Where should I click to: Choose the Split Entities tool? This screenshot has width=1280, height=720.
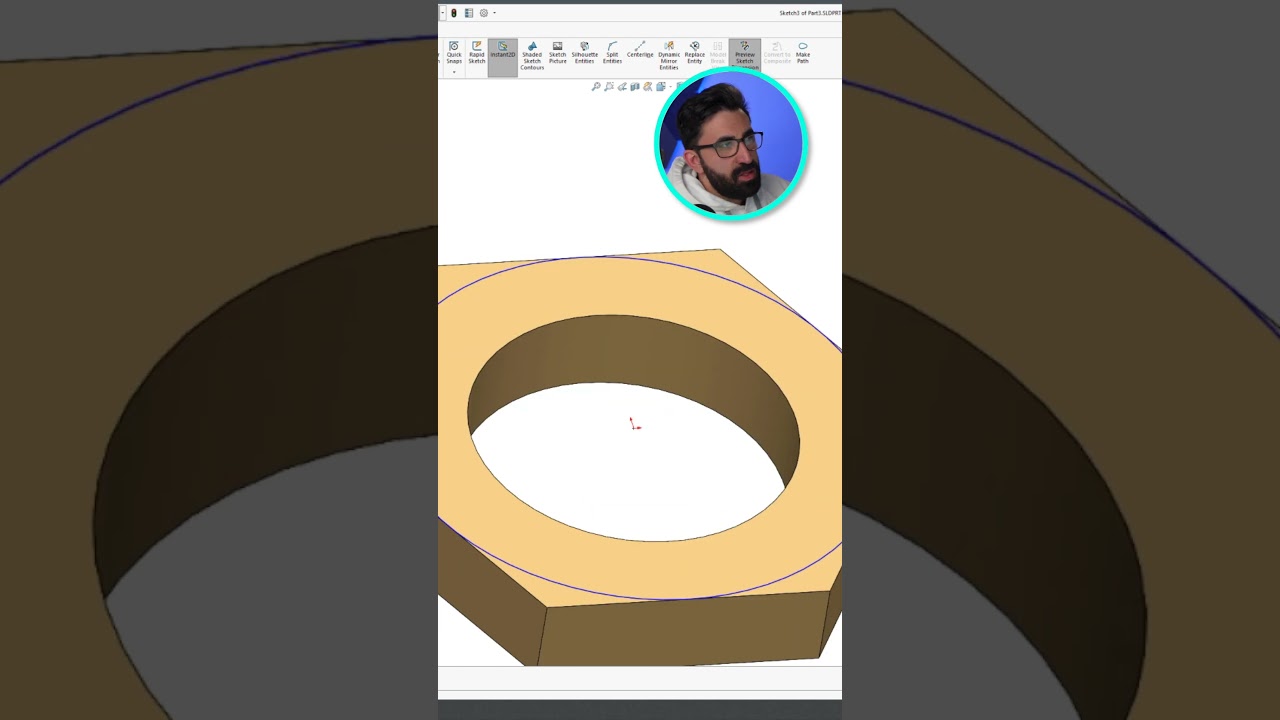click(612, 53)
